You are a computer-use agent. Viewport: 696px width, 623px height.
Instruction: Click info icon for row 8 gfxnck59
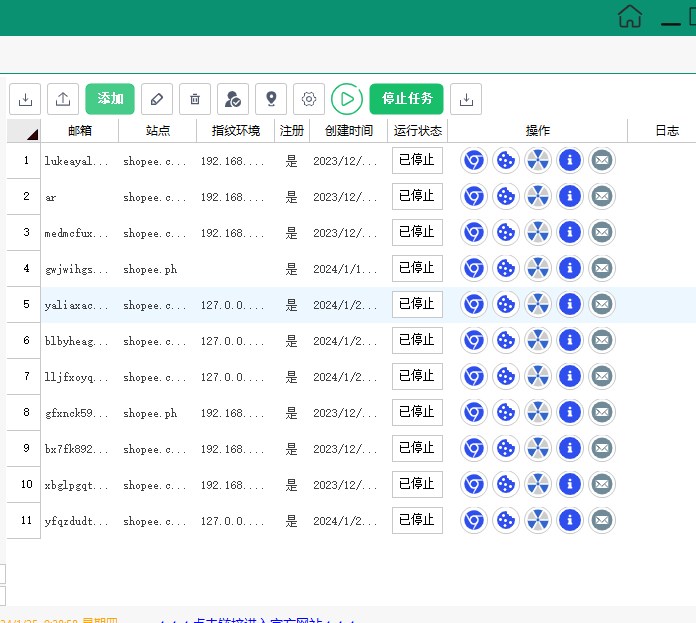[570, 412]
